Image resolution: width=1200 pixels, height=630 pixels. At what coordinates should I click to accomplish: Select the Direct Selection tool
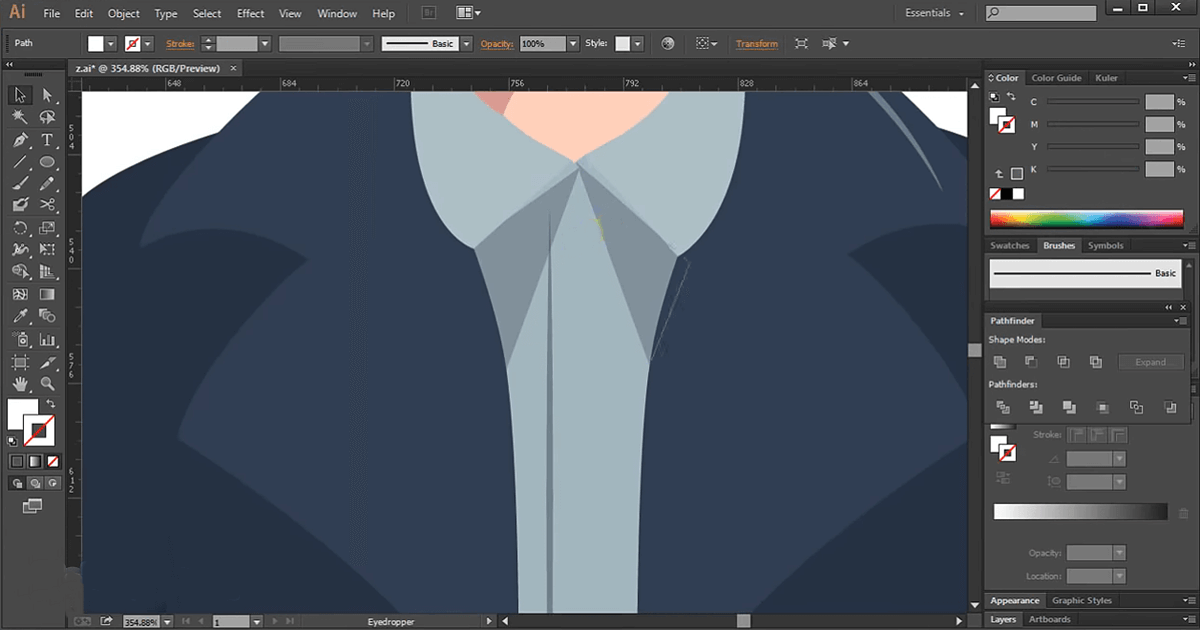coord(47,95)
